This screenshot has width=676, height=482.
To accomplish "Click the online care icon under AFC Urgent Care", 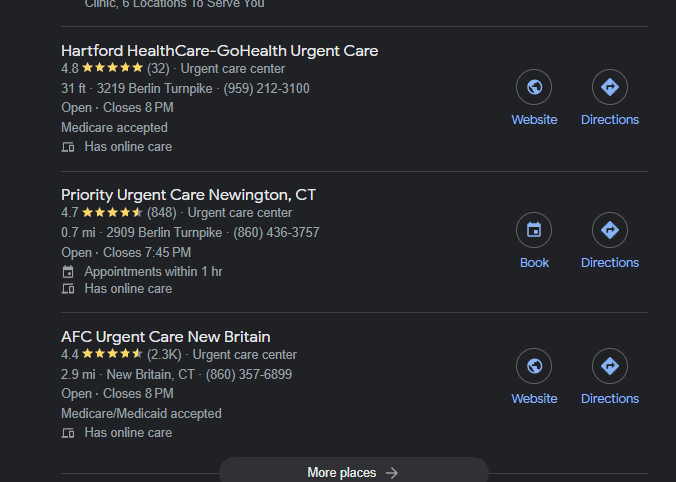I will tap(68, 433).
